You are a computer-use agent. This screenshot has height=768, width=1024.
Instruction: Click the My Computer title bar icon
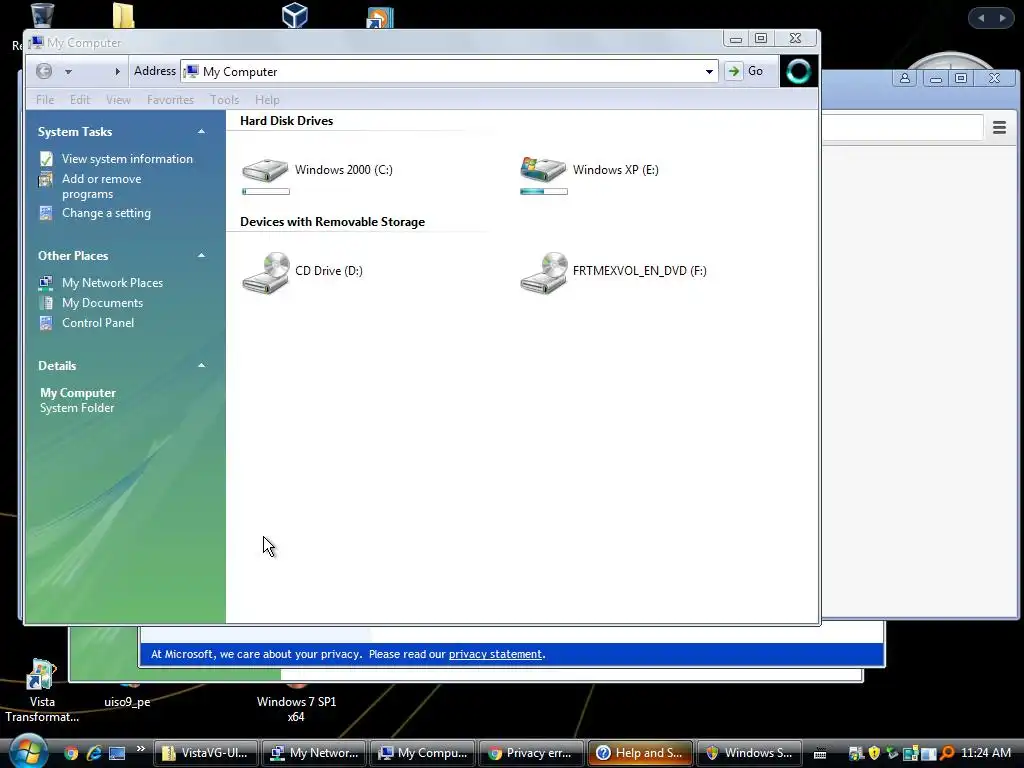click(x=36, y=42)
